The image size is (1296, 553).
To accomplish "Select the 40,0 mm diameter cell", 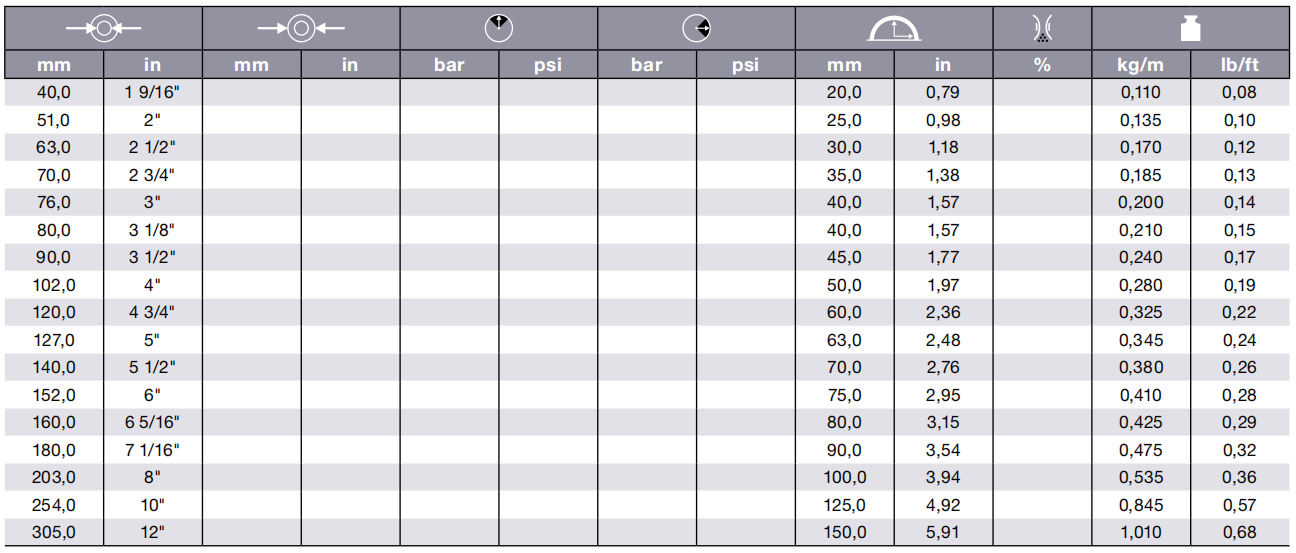I will point(54,93).
